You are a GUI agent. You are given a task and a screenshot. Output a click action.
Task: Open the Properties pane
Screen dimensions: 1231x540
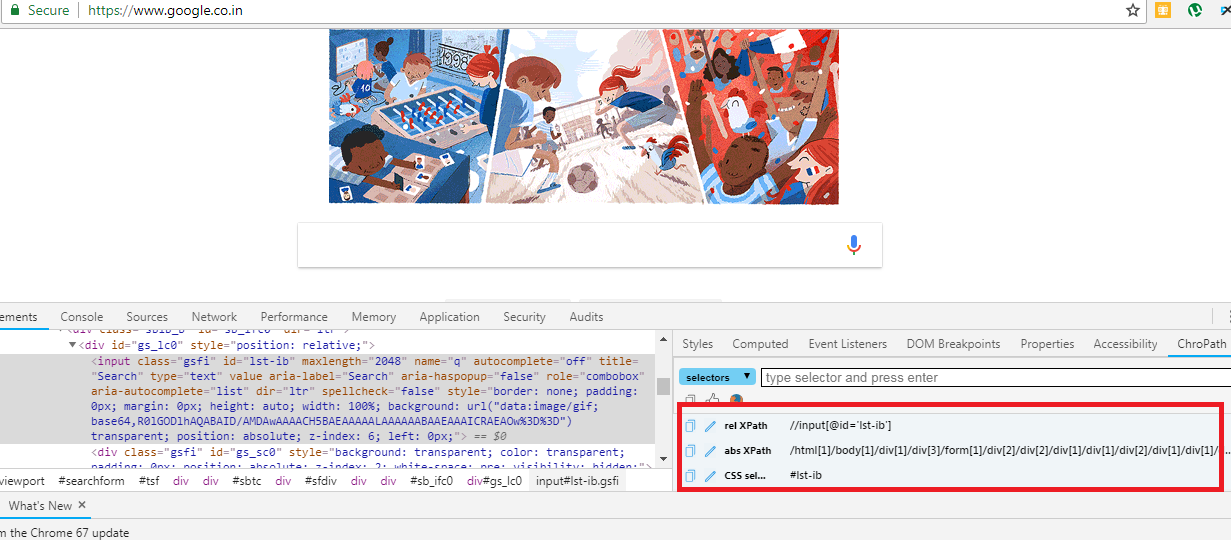click(1046, 344)
